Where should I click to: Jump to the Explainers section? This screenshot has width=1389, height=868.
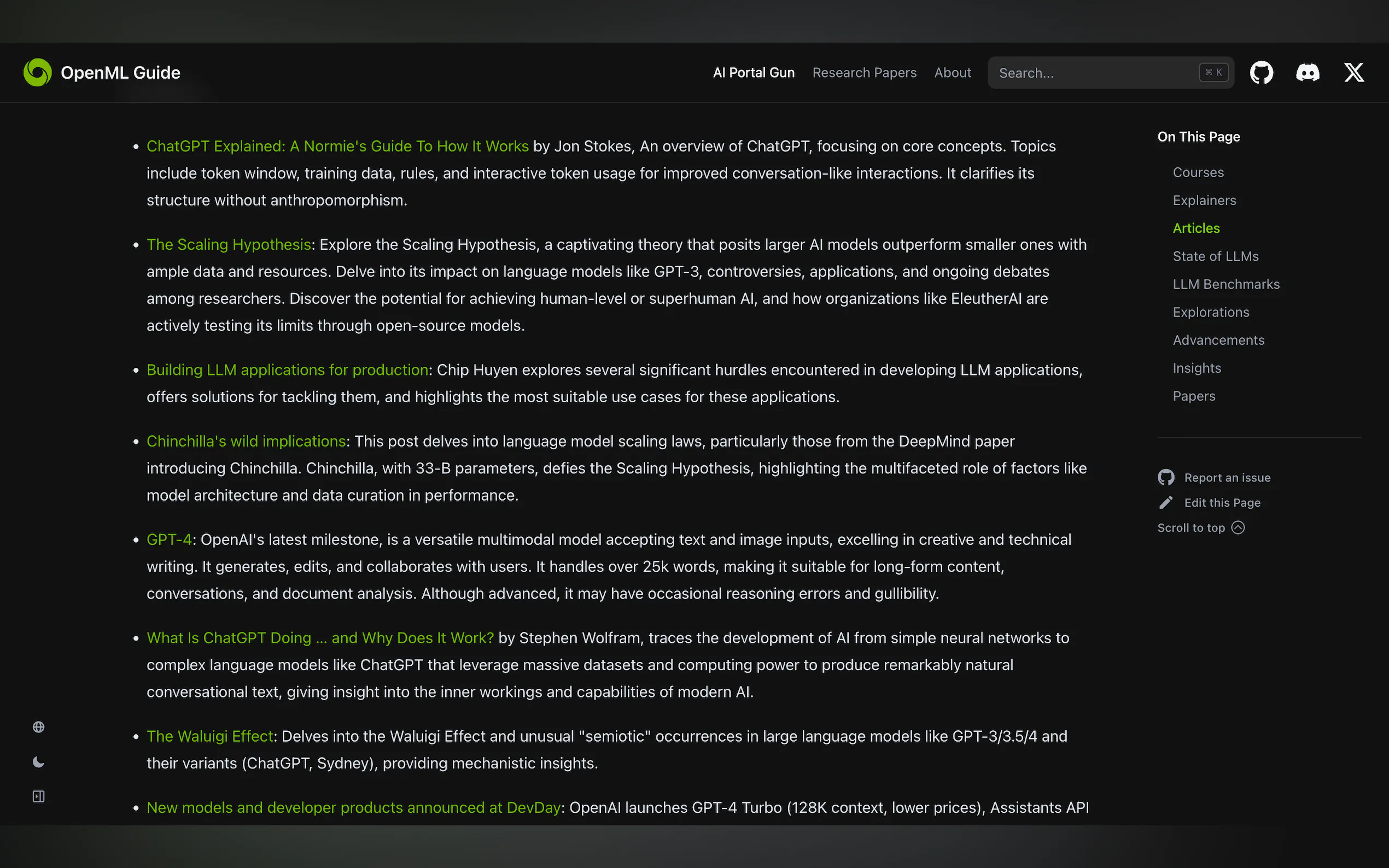(1204, 201)
